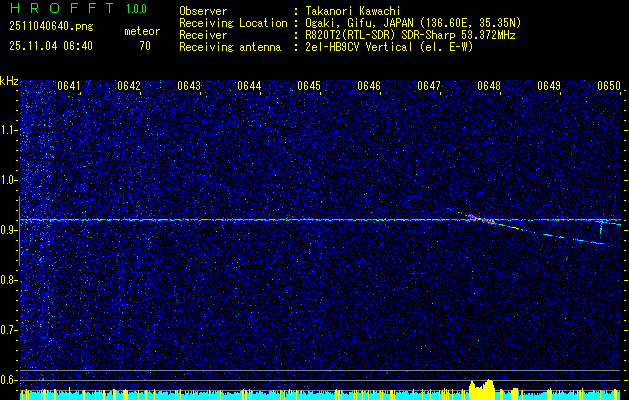Click the 0646 time label

(x=369, y=87)
